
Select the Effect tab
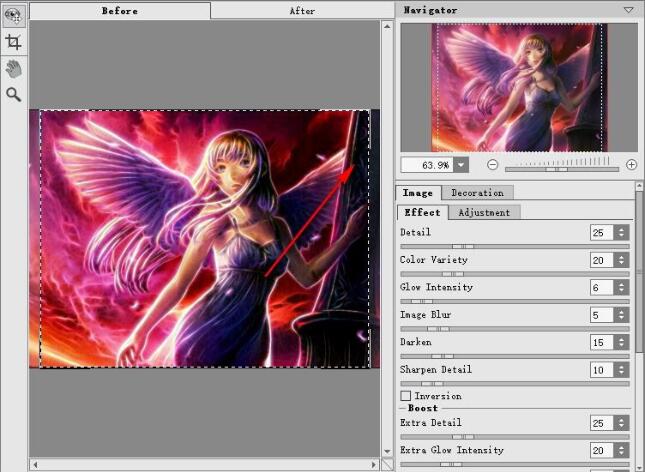tap(422, 212)
